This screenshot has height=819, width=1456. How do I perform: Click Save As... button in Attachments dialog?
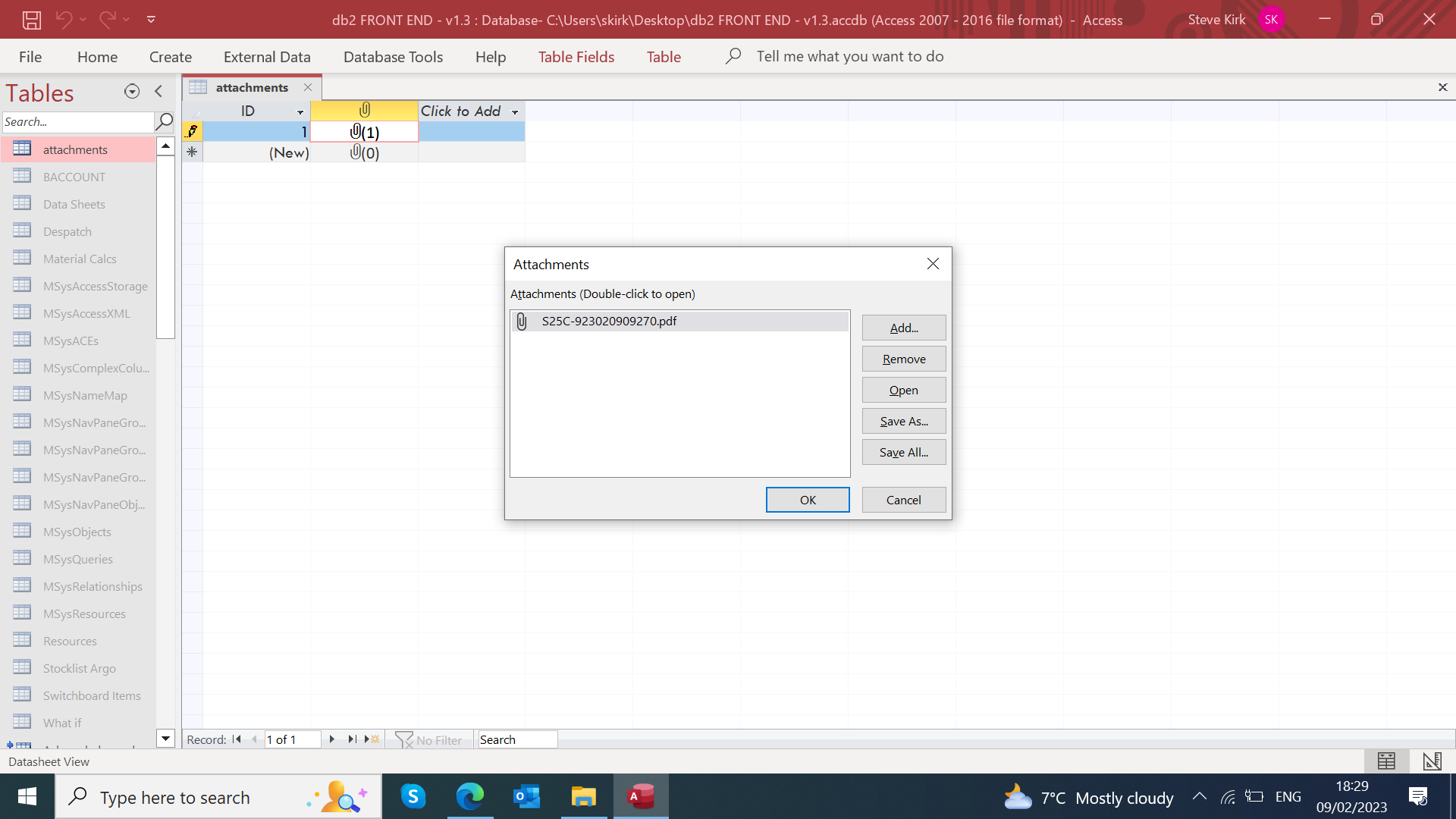(x=903, y=421)
